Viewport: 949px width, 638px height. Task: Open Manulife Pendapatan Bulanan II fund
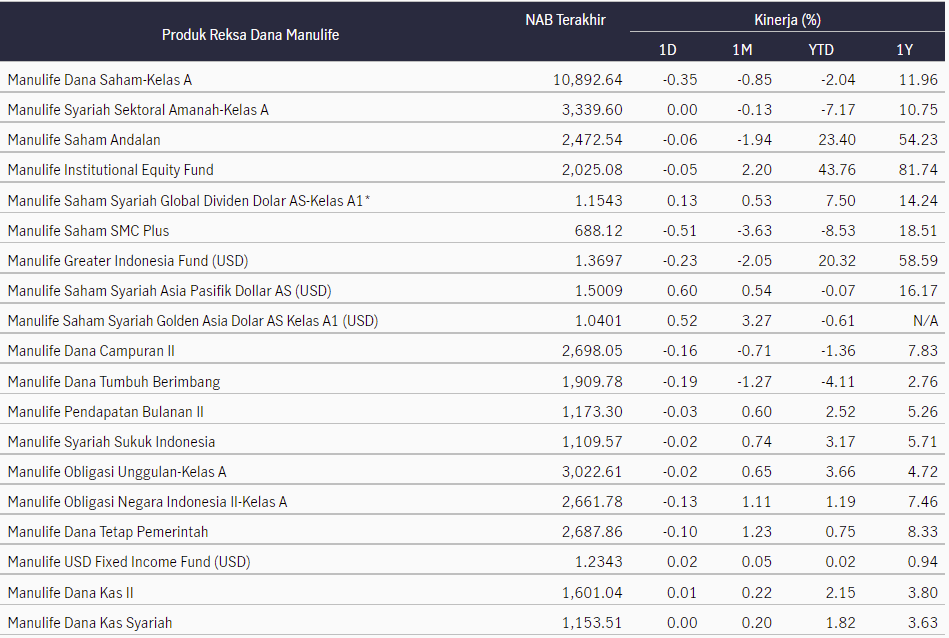tap(106, 412)
